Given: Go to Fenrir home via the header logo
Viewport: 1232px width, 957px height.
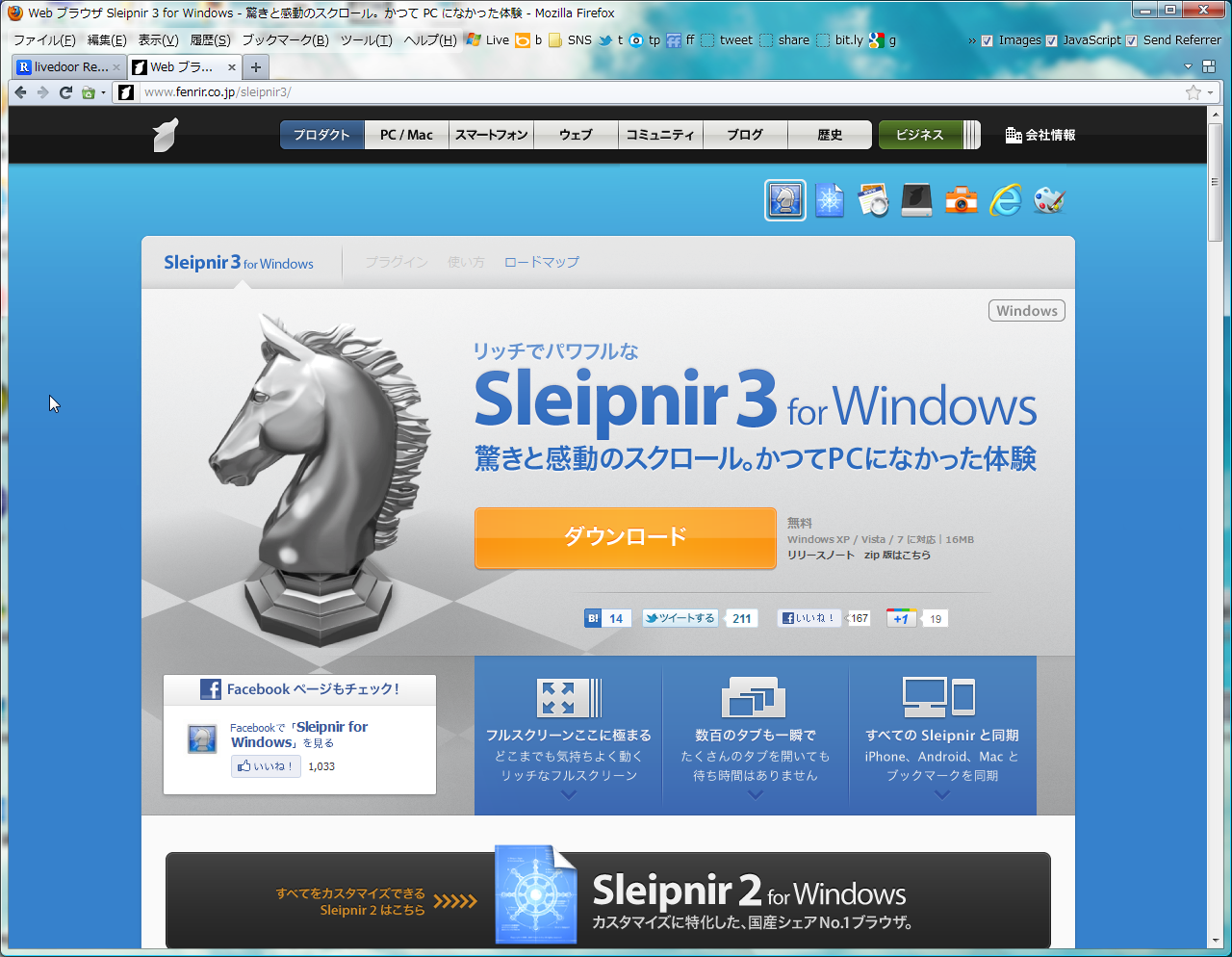Looking at the screenshot, I should 166,135.
